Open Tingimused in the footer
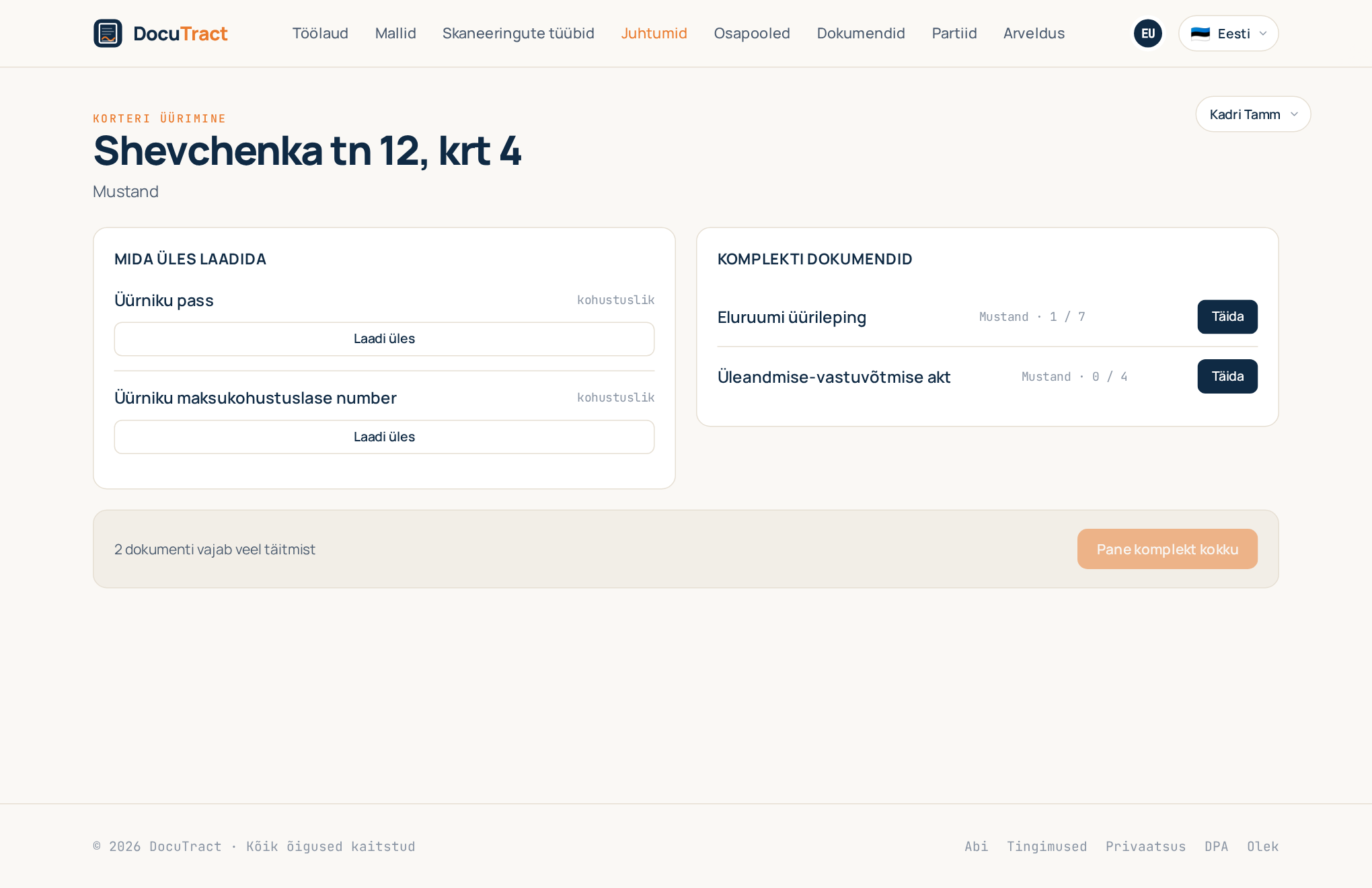Image resolution: width=1372 pixels, height=888 pixels. click(1046, 846)
